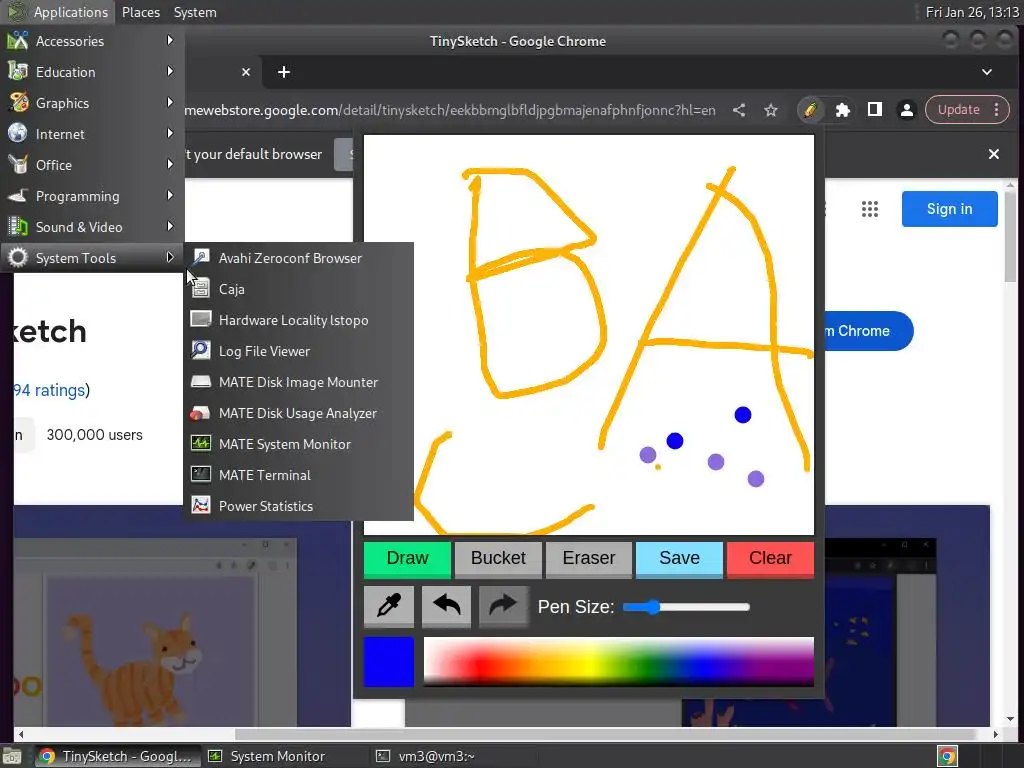
Task: Launch Hardware Locality lstopo
Action: click(x=299, y=320)
